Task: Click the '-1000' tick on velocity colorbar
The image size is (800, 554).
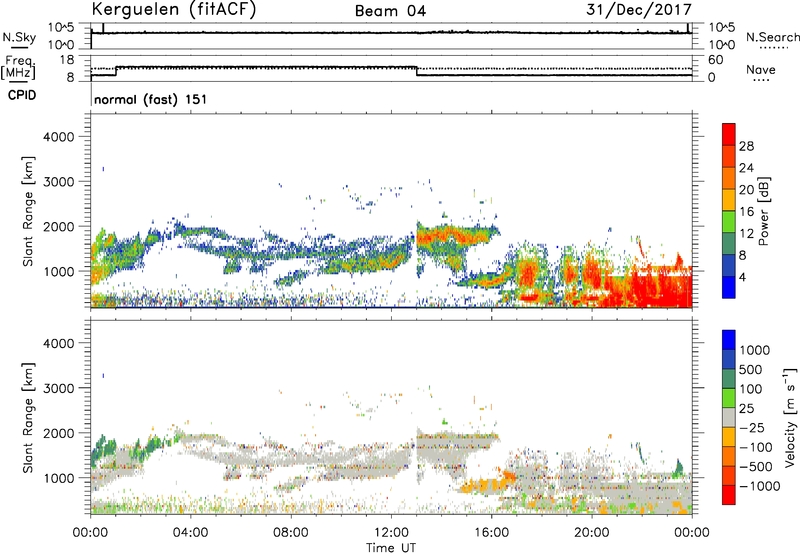Action: click(759, 486)
